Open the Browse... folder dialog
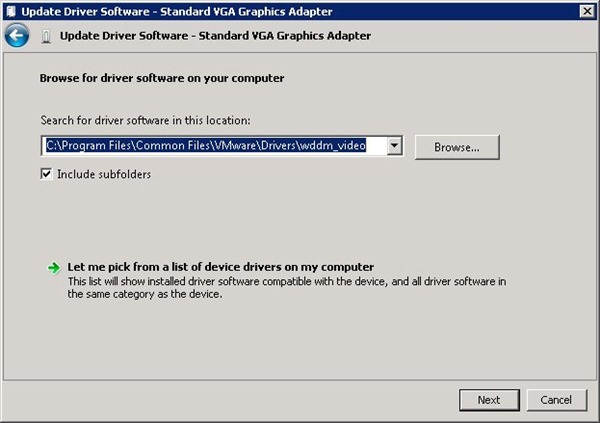The height and width of the screenshot is (423, 600). tap(457, 147)
